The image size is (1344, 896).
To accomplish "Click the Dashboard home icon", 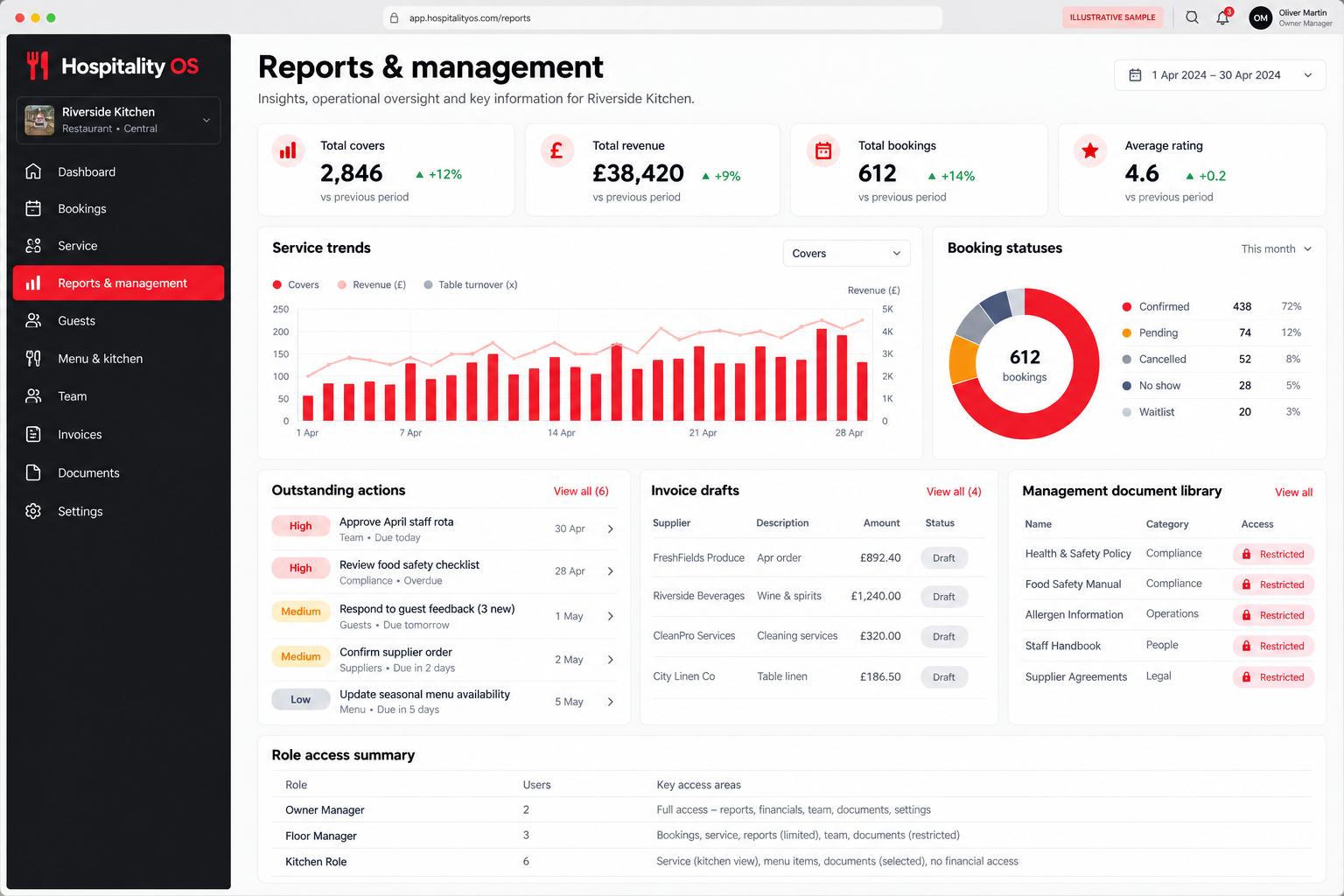I will click(x=33, y=171).
